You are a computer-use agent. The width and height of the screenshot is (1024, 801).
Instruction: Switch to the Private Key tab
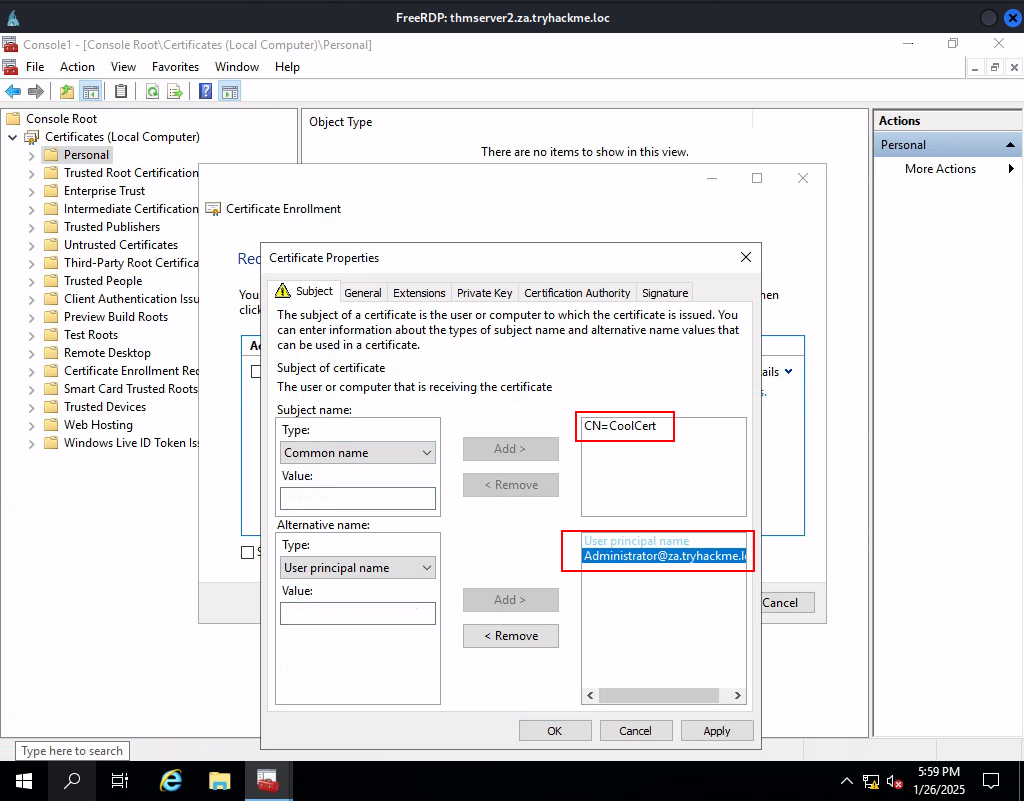[x=485, y=293]
